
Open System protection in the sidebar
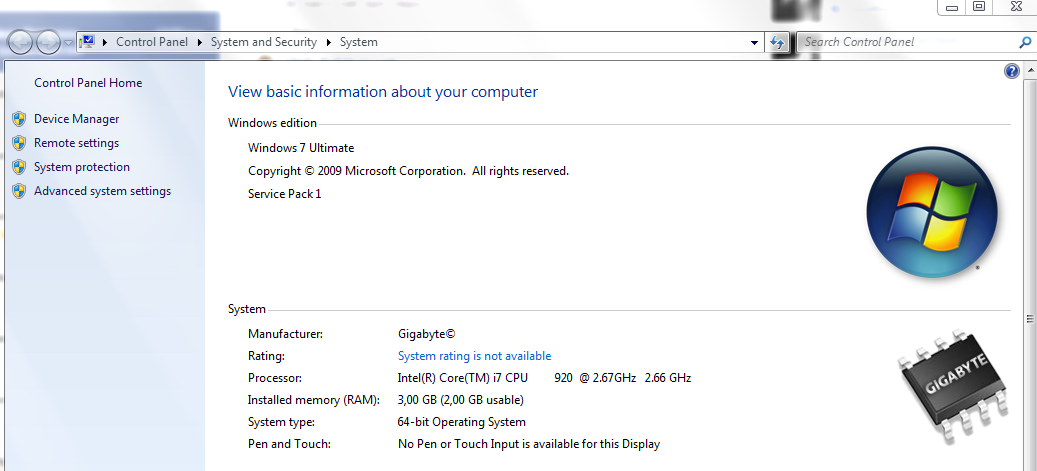(82, 167)
